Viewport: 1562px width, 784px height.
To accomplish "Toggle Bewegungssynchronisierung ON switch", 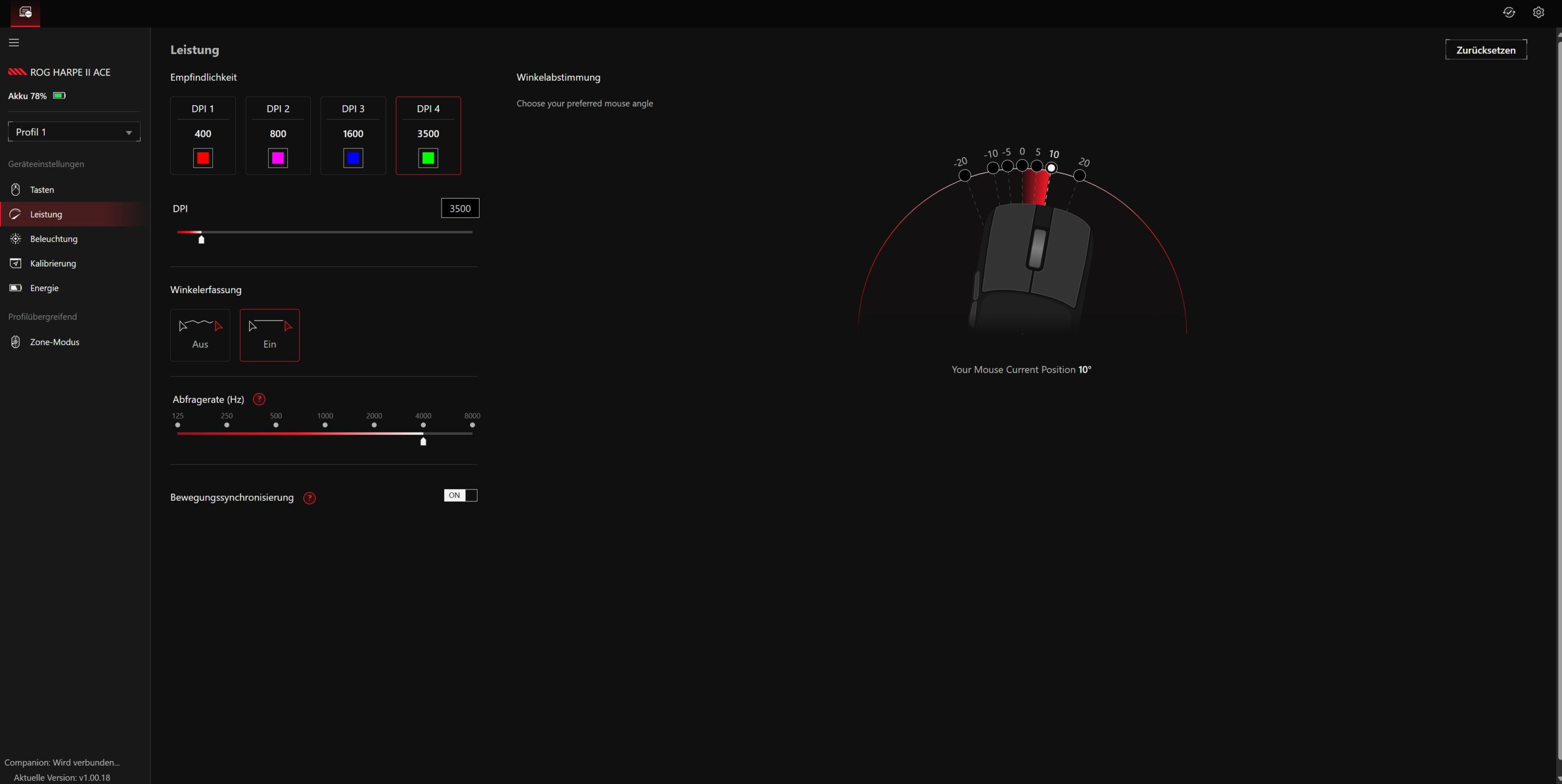I will tap(460, 496).
